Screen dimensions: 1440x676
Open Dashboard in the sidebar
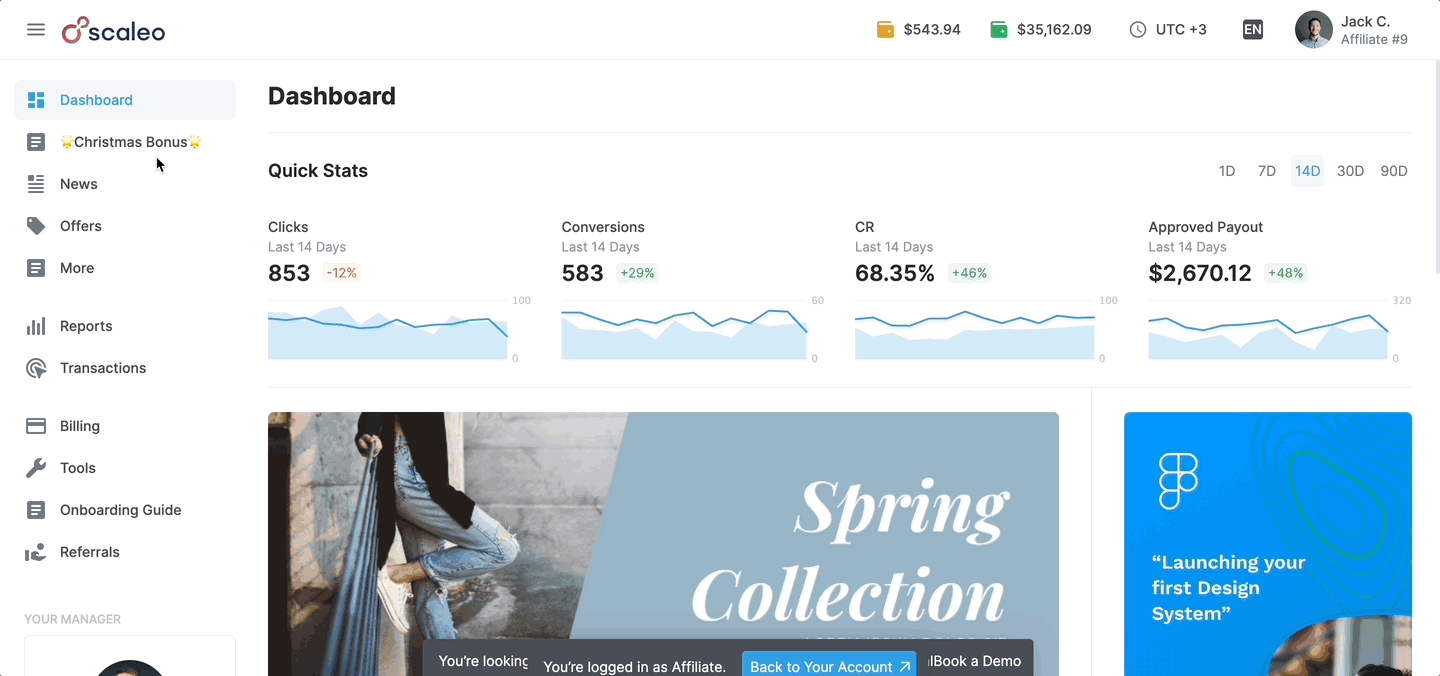[x=125, y=100]
